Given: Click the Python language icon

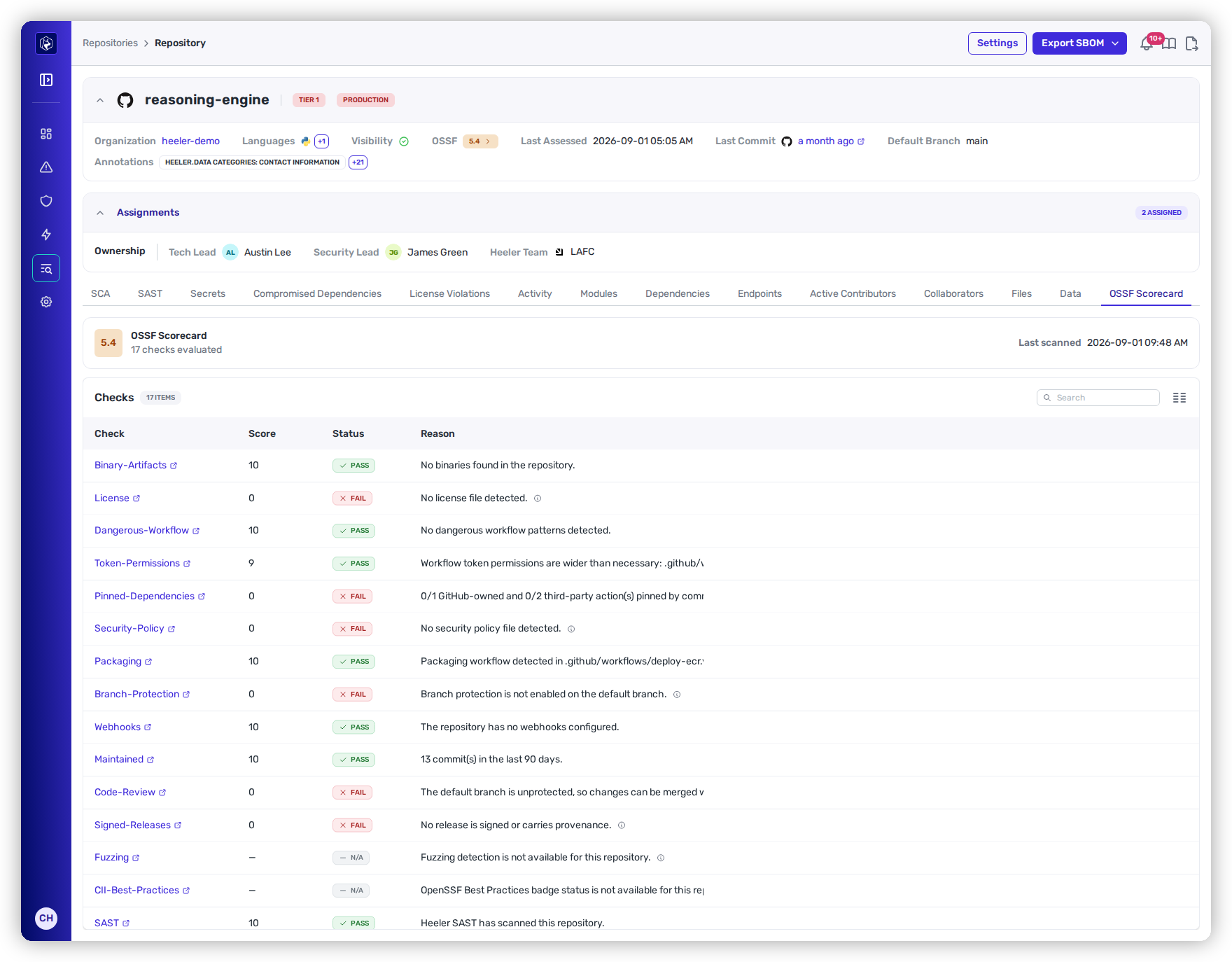Looking at the screenshot, I should (306, 141).
